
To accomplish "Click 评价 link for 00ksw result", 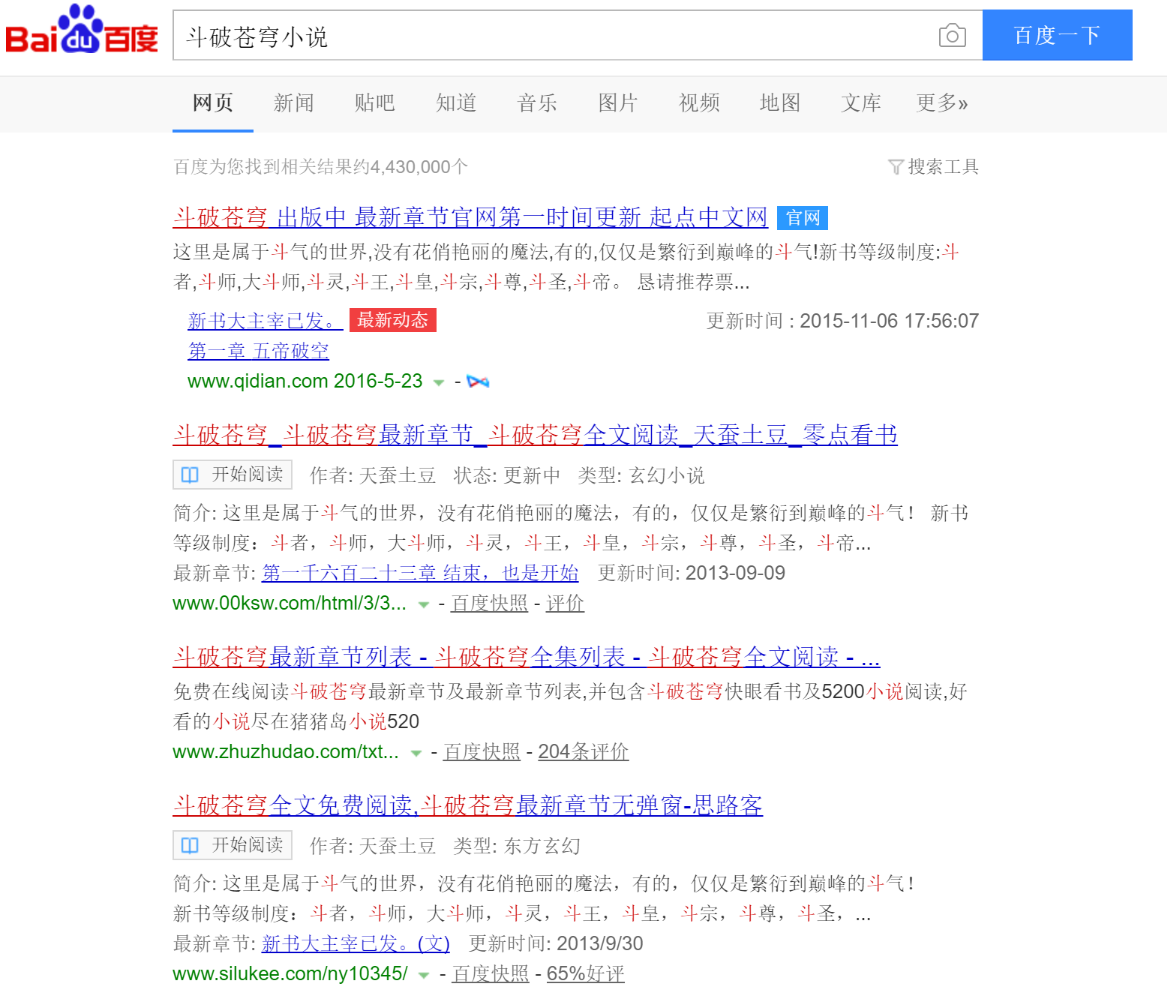I will [x=565, y=603].
